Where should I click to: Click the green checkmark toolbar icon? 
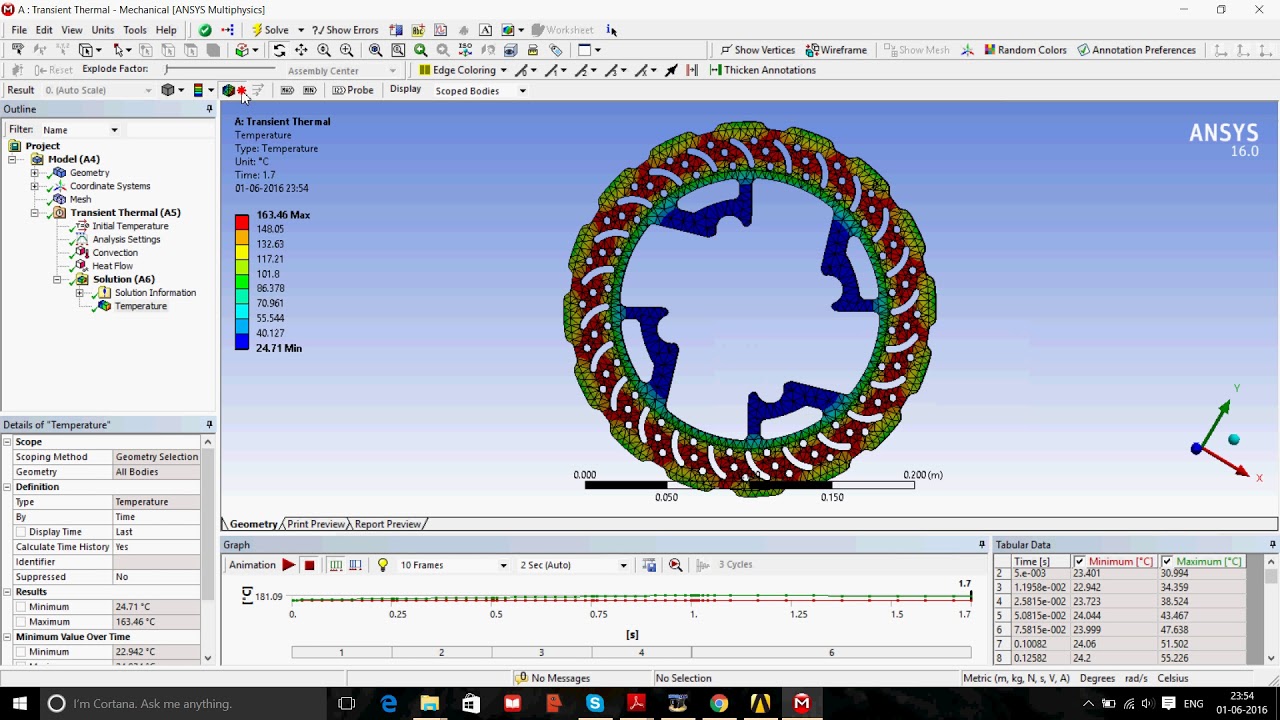[205, 30]
